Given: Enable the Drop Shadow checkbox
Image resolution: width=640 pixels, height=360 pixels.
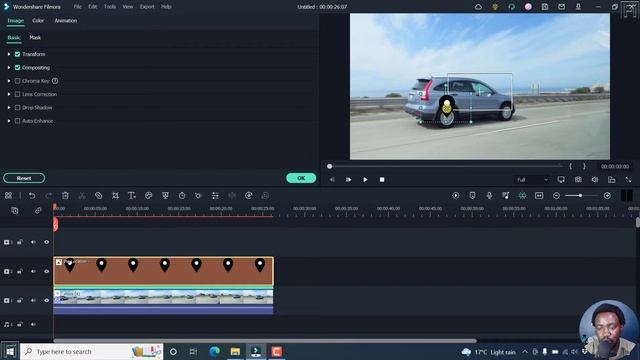Looking at the screenshot, I should [x=18, y=108].
